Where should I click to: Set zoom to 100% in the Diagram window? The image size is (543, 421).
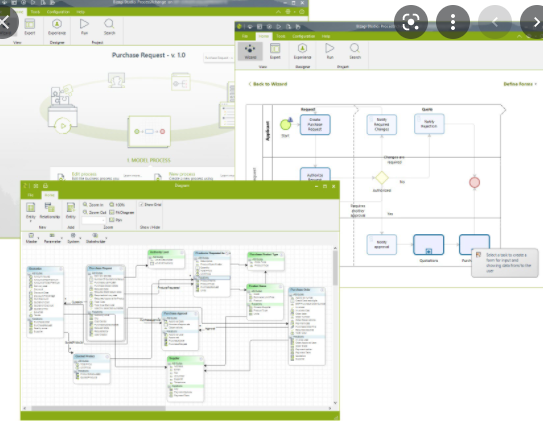(117, 205)
